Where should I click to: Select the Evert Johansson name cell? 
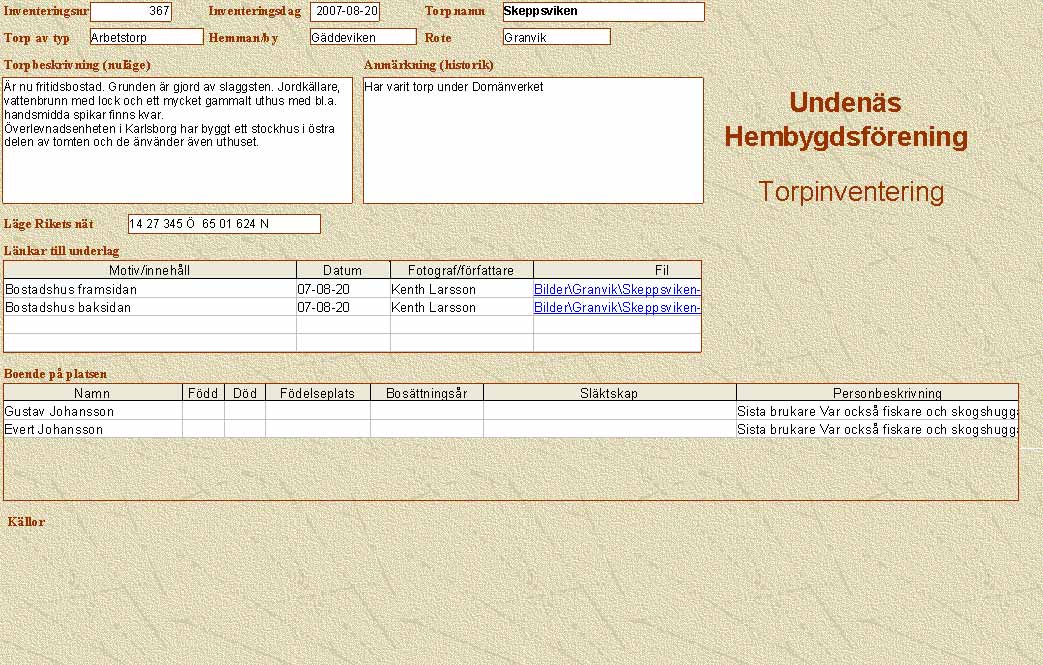click(x=93, y=429)
